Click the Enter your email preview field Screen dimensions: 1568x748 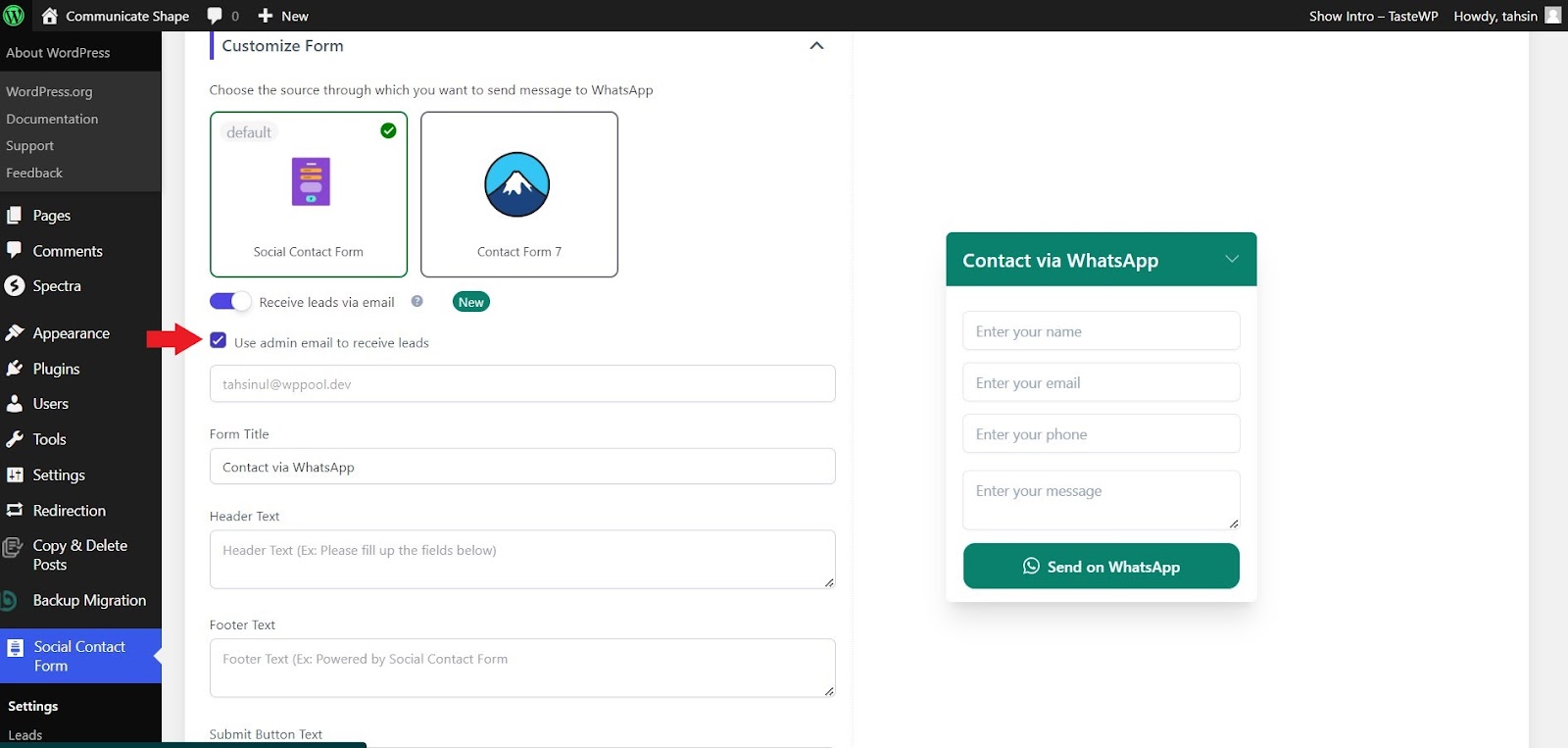(x=1101, y=382)
